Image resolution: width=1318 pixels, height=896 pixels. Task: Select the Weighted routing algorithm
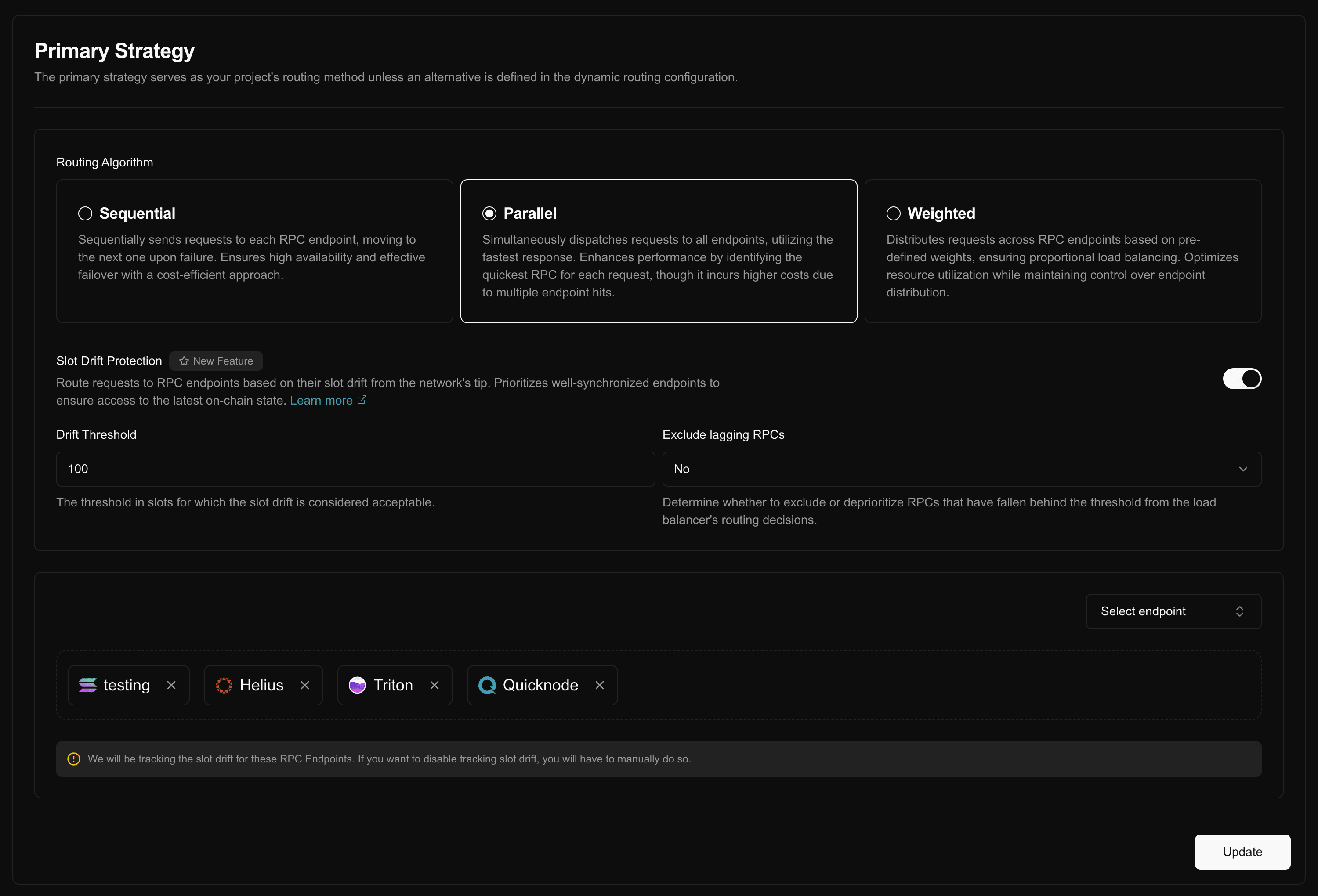point(893,213)
